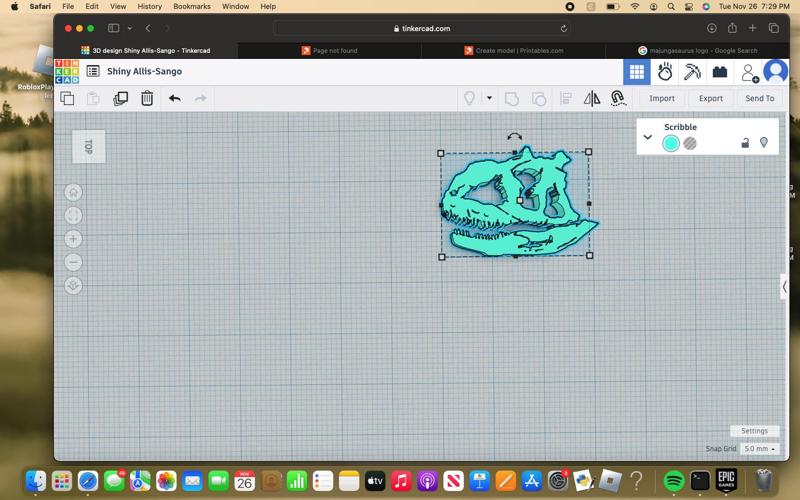Open the Bricks view icon
Screen dimensions: 800x500
click(x=720, y=72)
